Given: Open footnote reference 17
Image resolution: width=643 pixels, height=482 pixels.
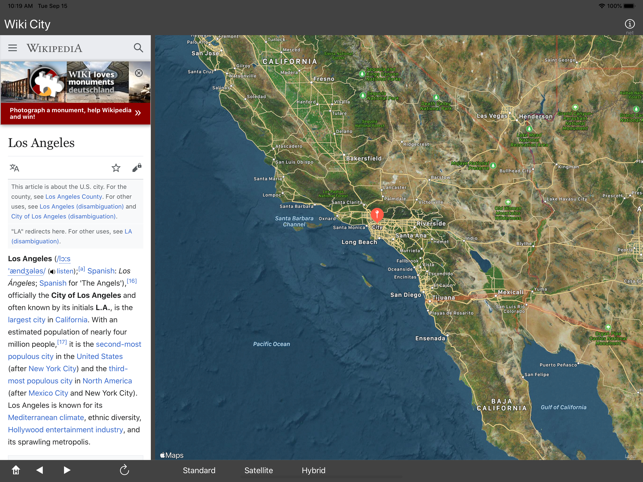Looking at the screenshot, I should point(62,342).
